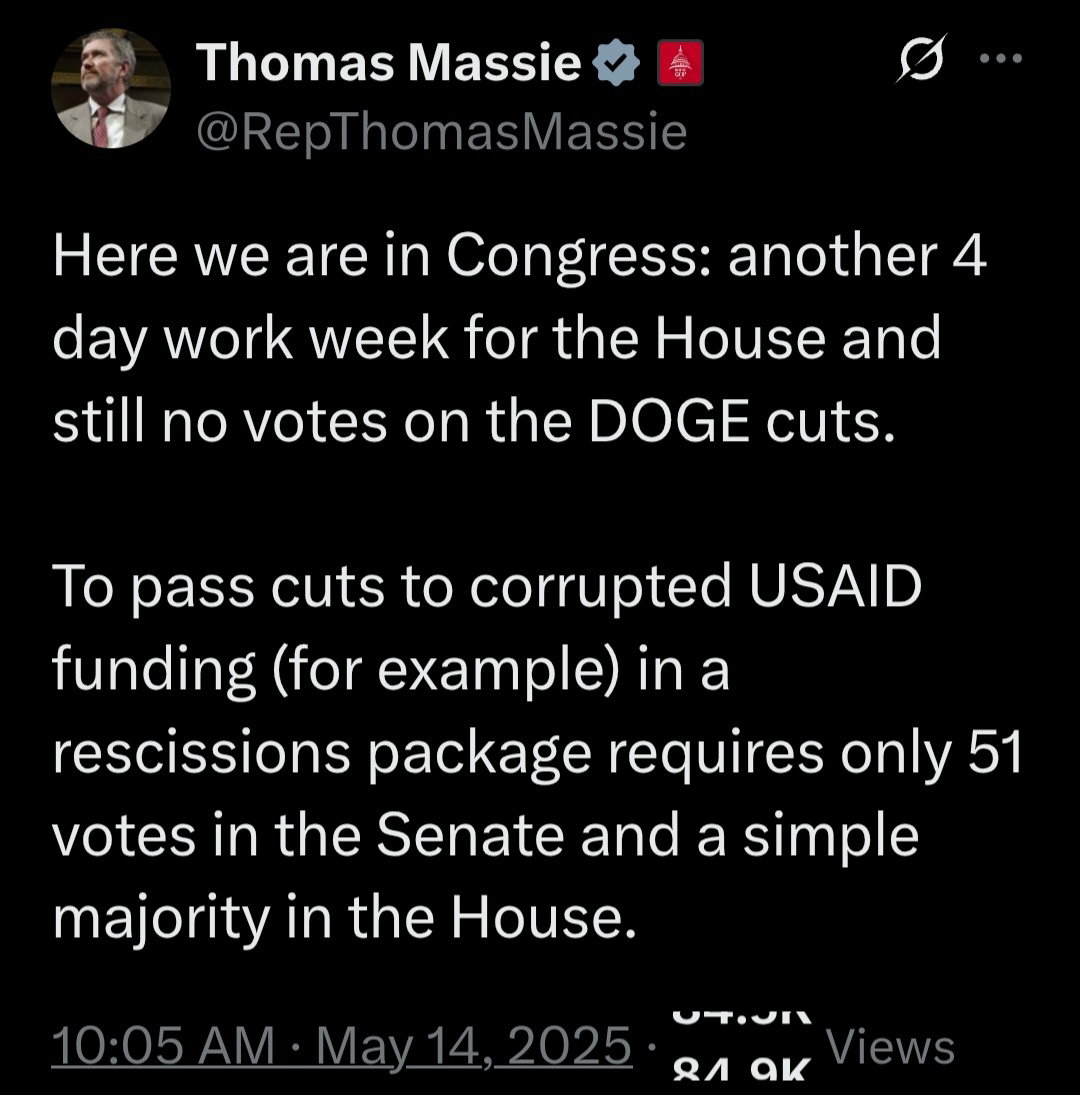Viewport: 1080px width, 1095px height.
Task: Click the phrase "day work week"
Action: (249, 342)
